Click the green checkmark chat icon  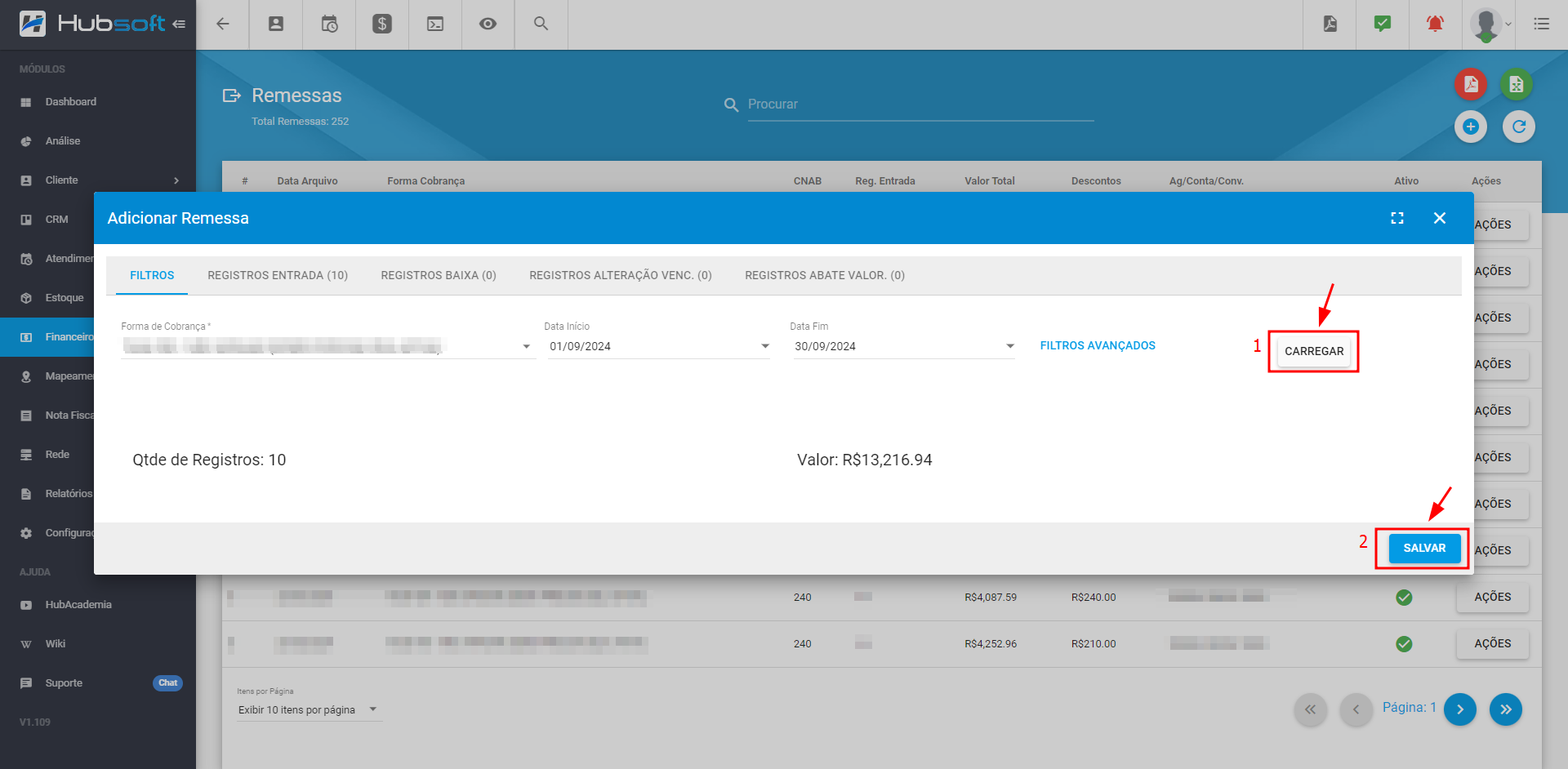pos(1383,24)
